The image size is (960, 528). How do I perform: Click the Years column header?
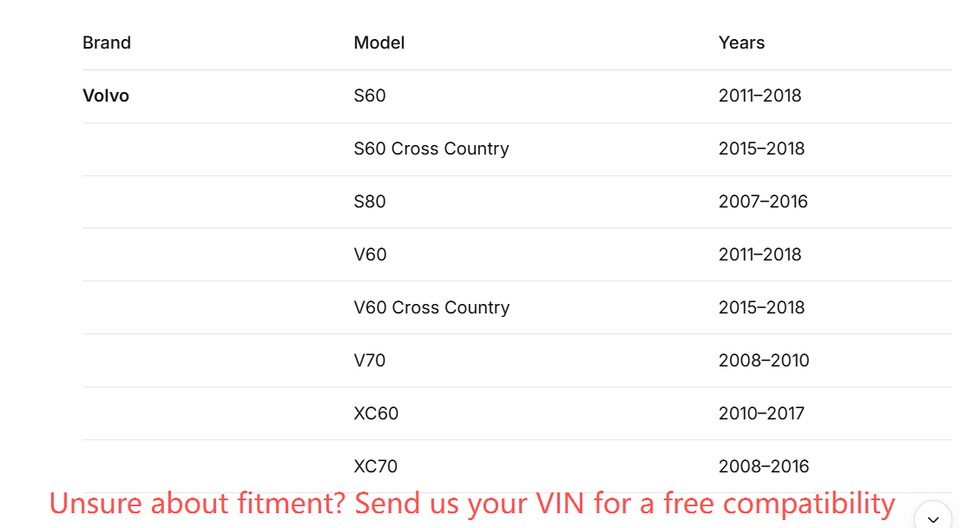tap(741, 43)
